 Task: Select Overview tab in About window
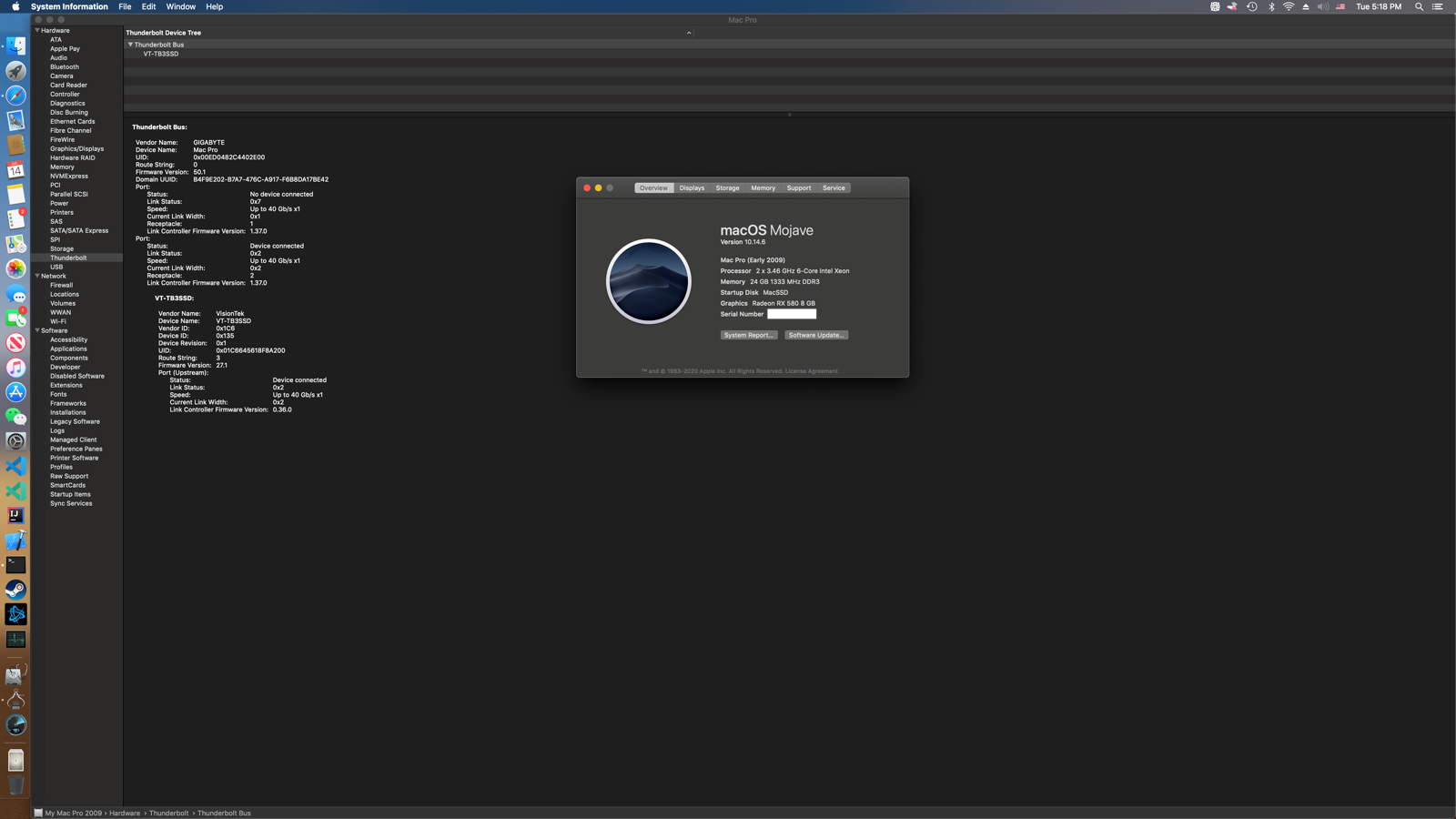point(653,188)
